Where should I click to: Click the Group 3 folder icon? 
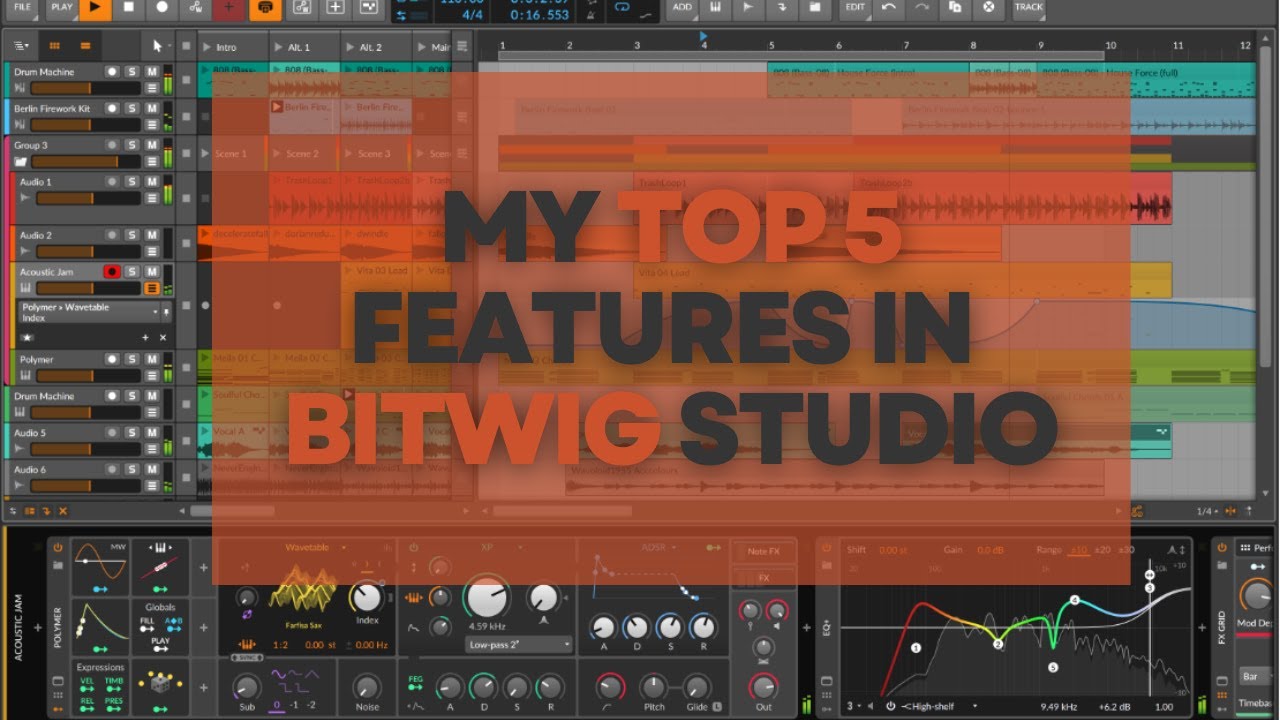20,161
